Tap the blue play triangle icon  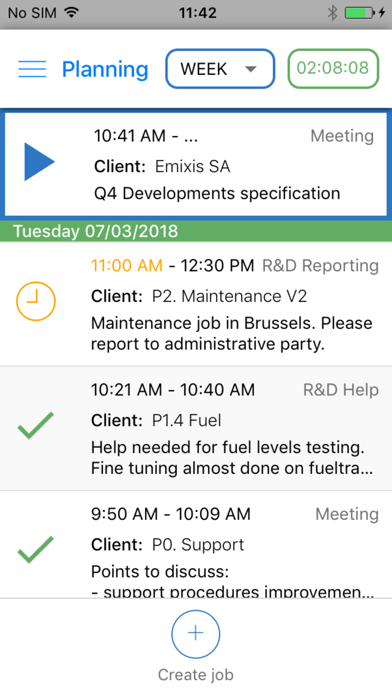[x=39, y=162]
